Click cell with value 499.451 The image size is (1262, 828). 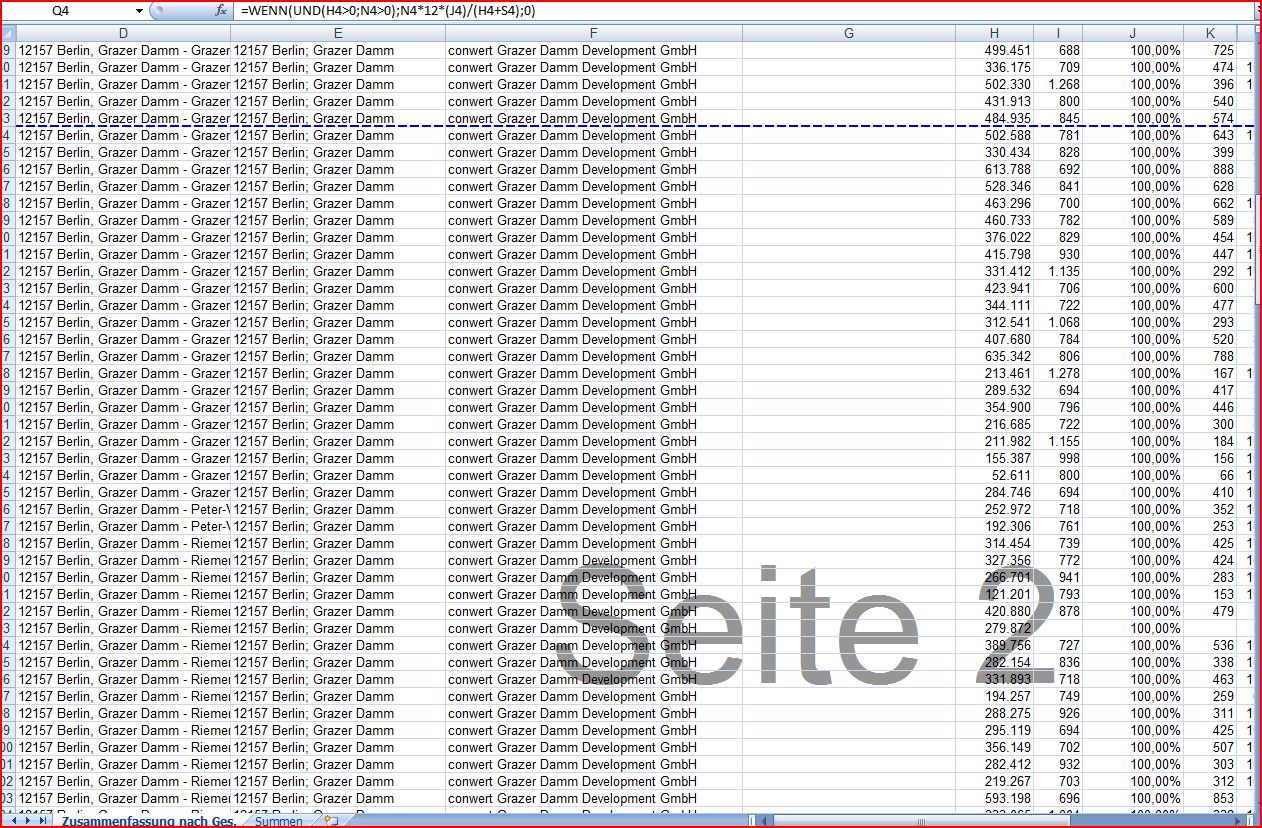pos(994,50)
